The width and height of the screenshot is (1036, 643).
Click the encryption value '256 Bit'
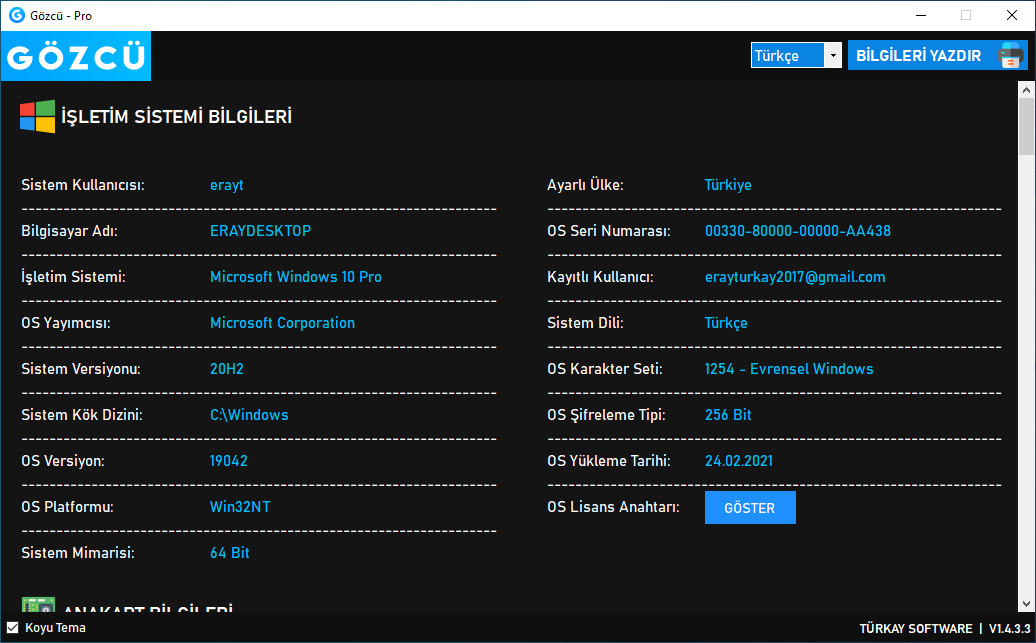tap(728, 415)
